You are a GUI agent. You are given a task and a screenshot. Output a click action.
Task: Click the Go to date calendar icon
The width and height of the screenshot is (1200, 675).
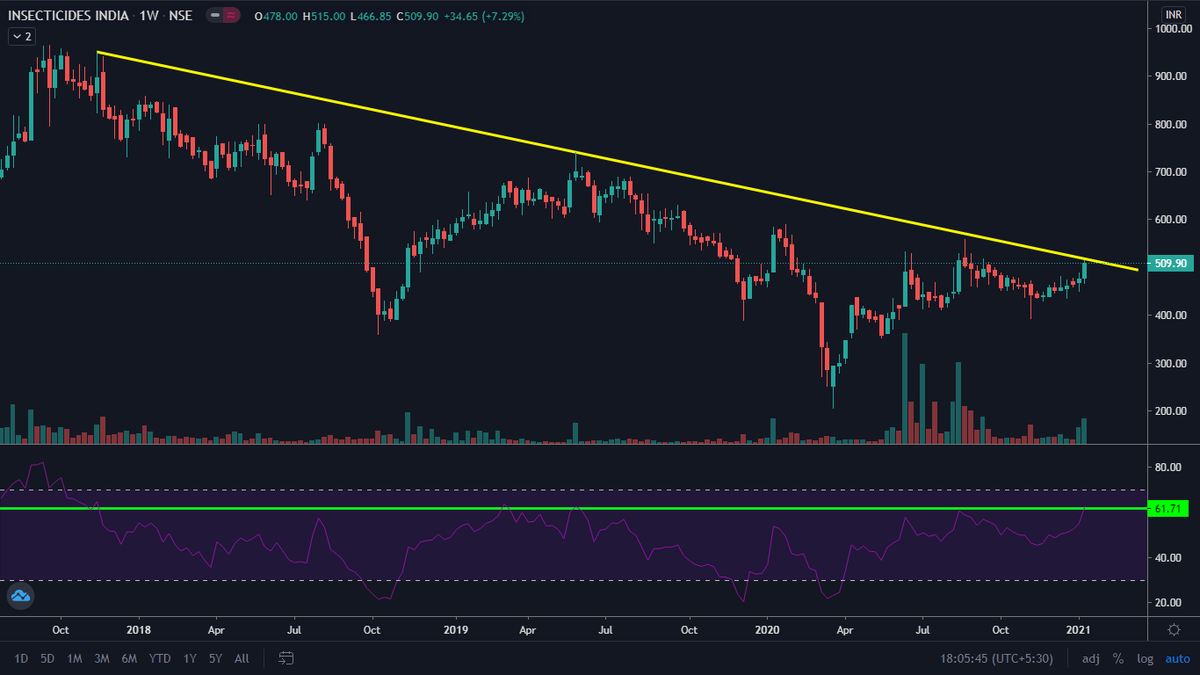tap(286, 658)
